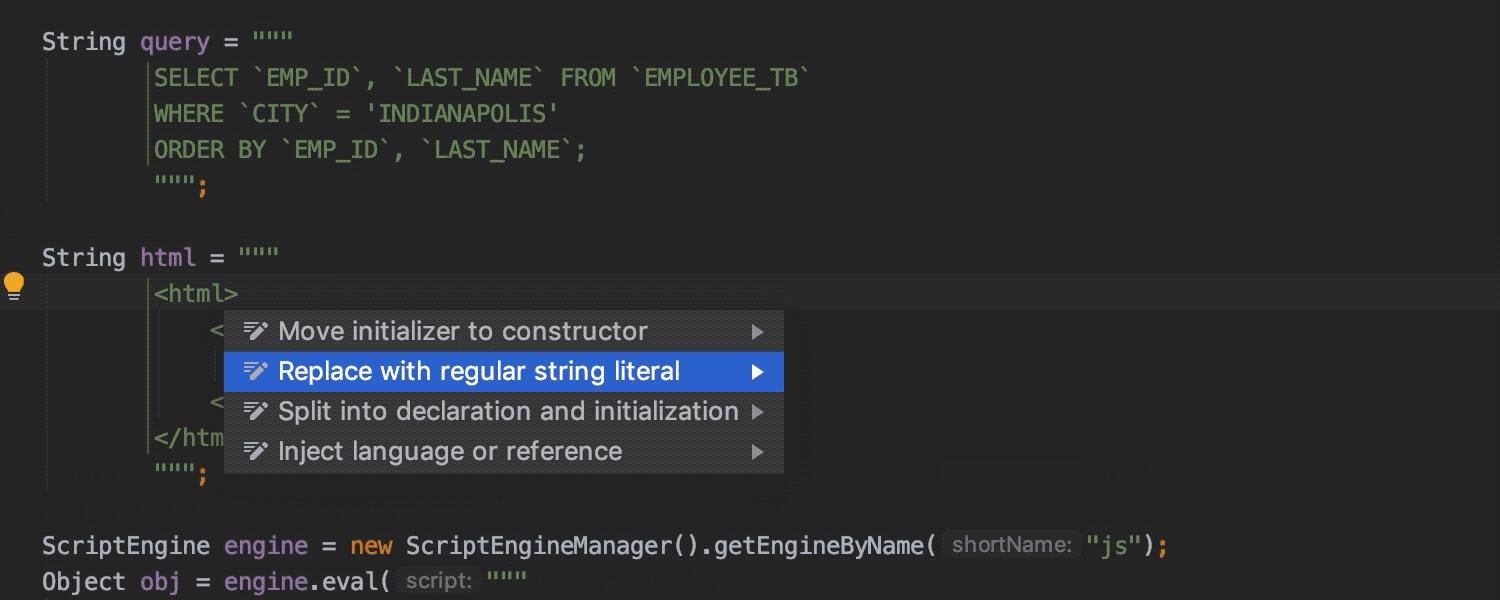This screenshot has width=1500, height=600.
Task: Click the pencil icon beside 'Inject language or reference'
Action: click(257, 451)
